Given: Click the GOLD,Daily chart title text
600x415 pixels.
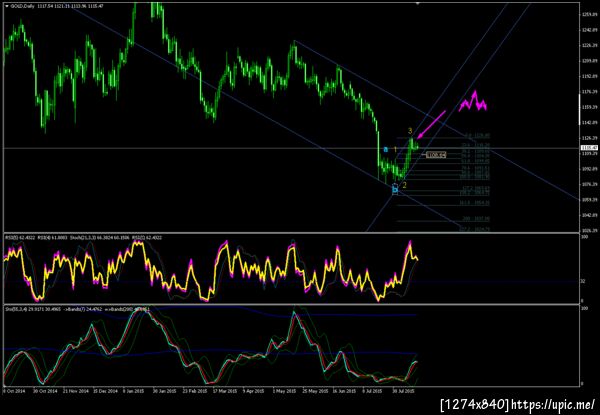Looking at the screenshot, I should (x=21, y=7).
